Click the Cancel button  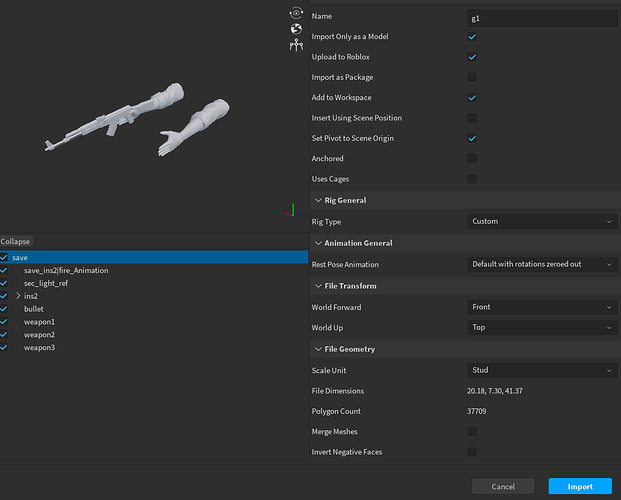(x=503, y=486)
